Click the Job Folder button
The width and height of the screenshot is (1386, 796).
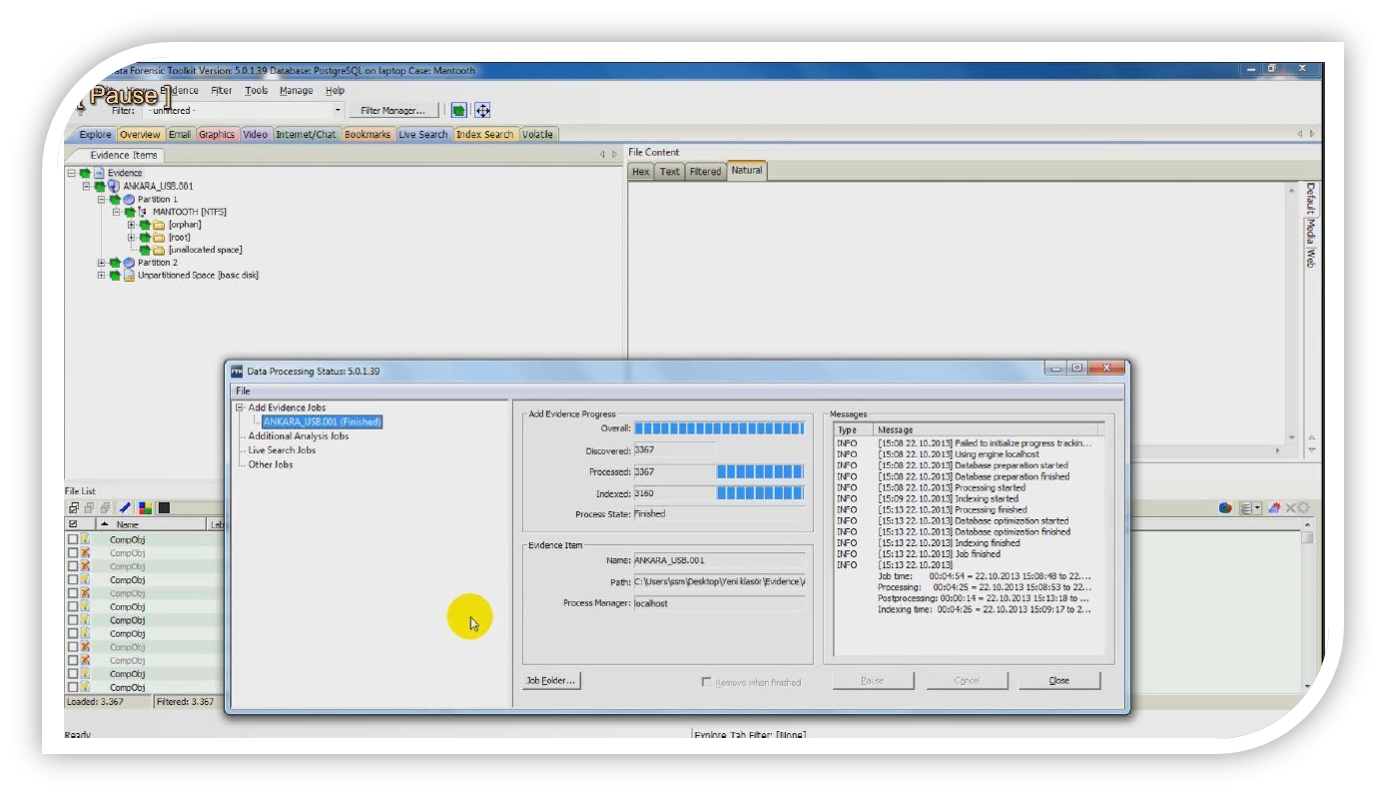click(551, 681)
